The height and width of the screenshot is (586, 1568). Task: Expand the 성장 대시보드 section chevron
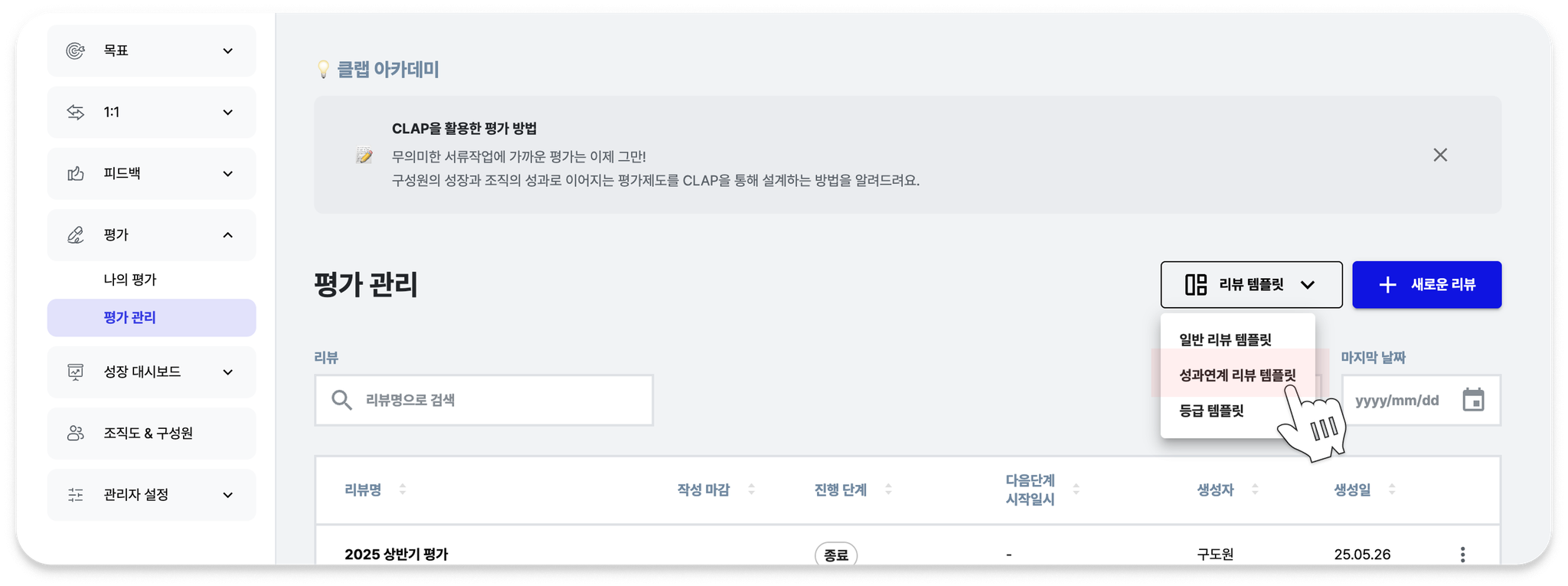(227, 372)
